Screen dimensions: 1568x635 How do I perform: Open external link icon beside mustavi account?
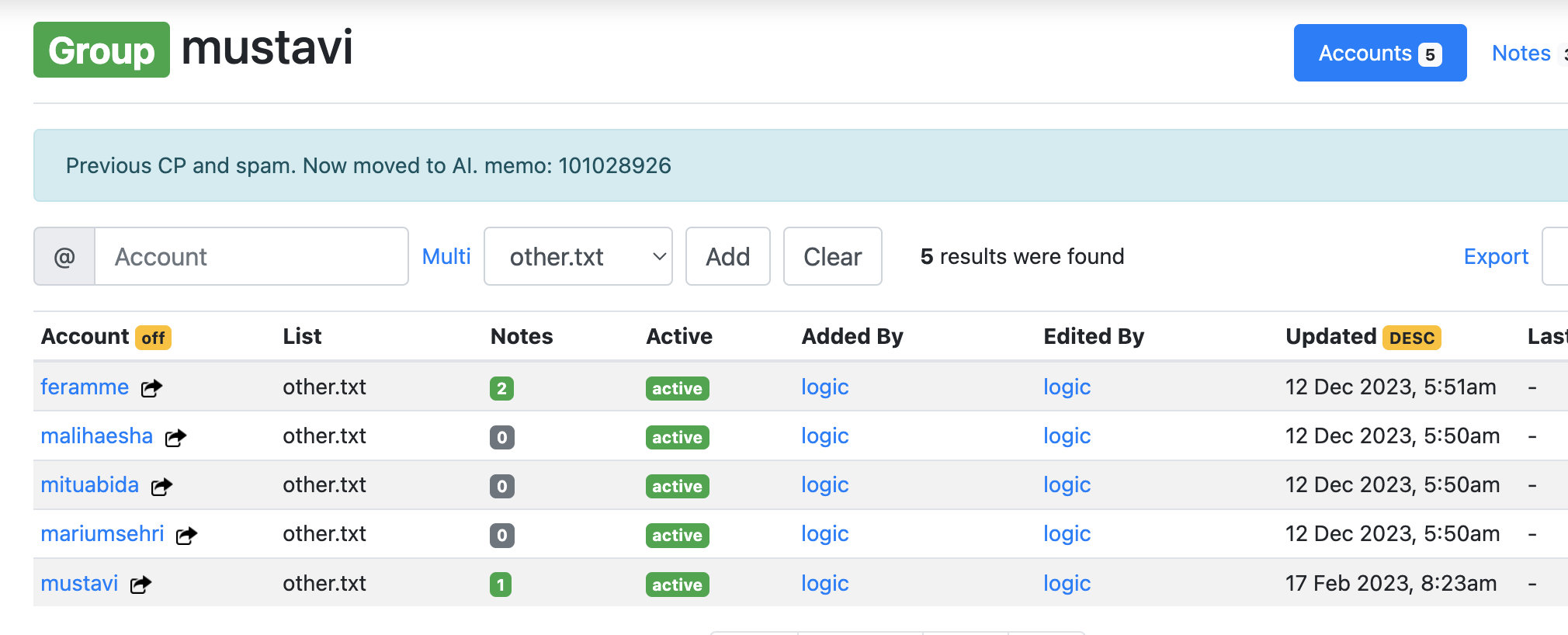point(140,585)
